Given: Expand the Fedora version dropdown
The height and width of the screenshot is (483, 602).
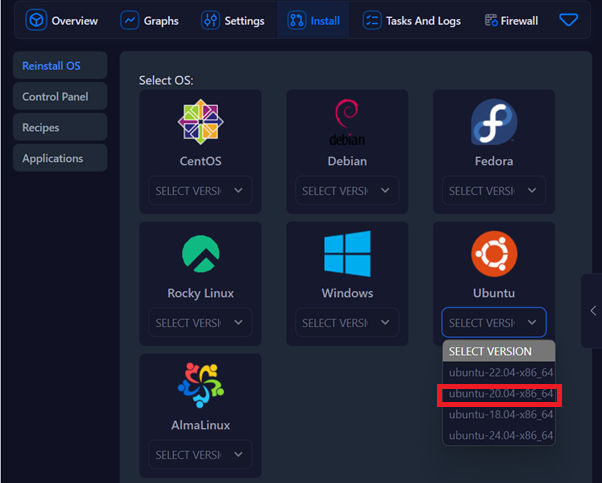Looking at the screenshot, I should 494,190.
